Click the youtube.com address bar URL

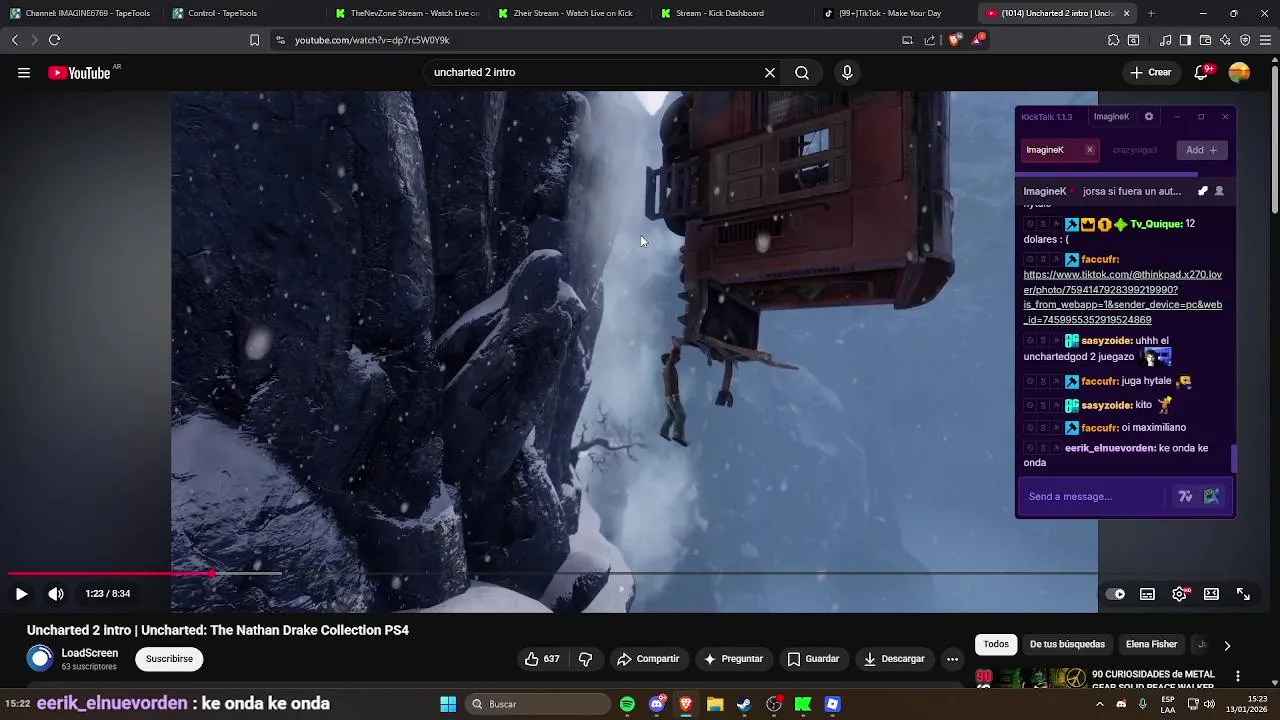(372, 40)
